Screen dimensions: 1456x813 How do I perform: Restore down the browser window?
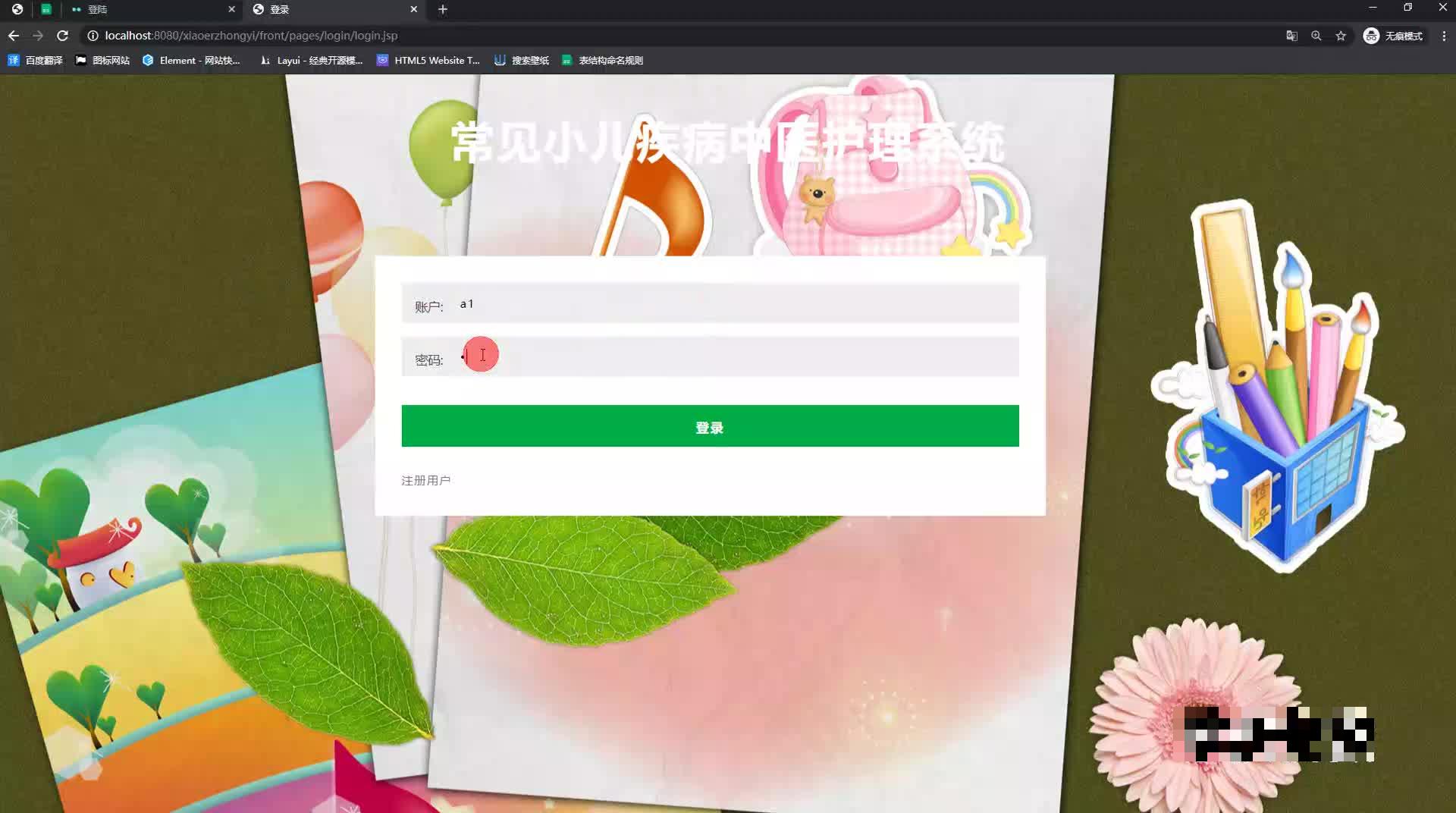1407,8
